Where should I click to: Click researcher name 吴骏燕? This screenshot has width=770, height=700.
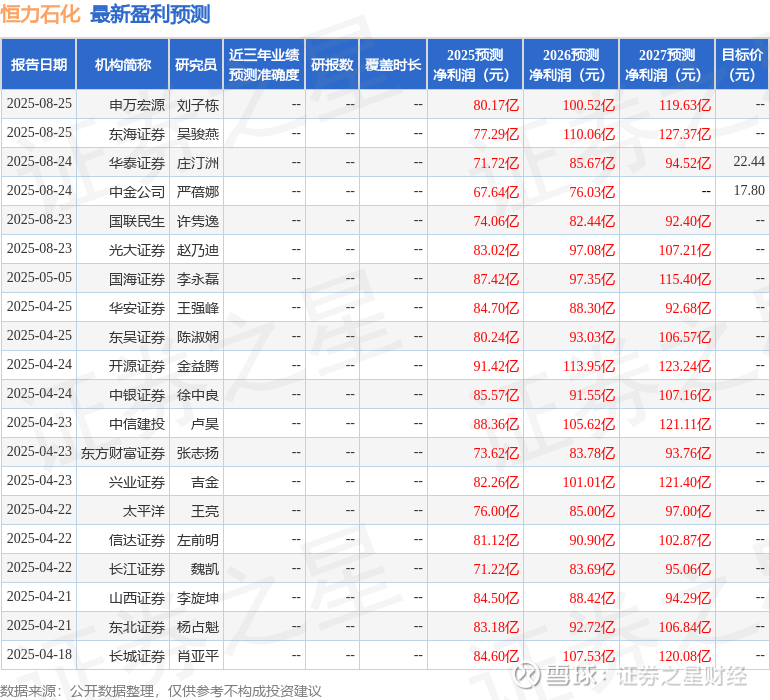point(198,134)
